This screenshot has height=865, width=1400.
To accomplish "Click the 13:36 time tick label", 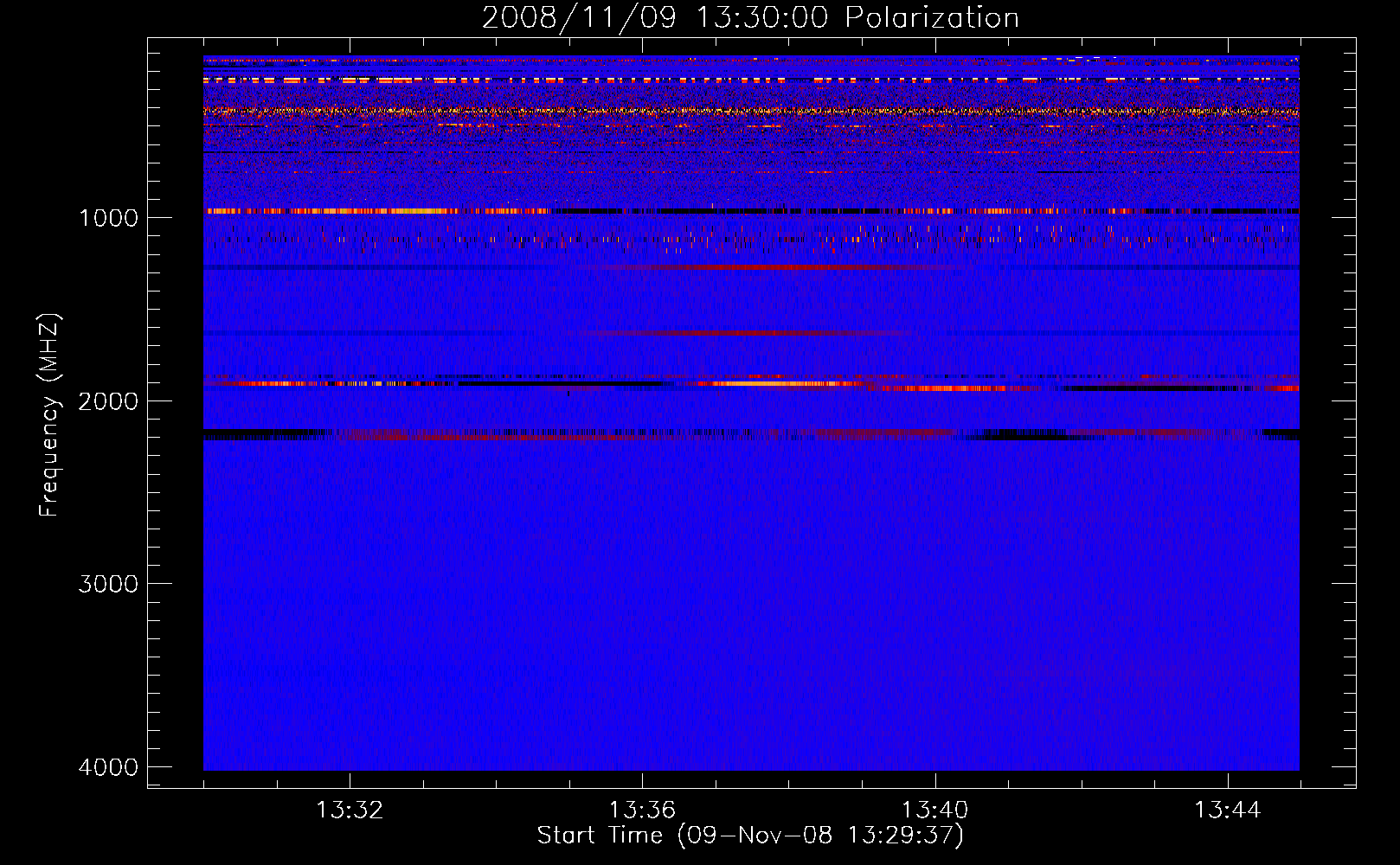I will [642, 811].
